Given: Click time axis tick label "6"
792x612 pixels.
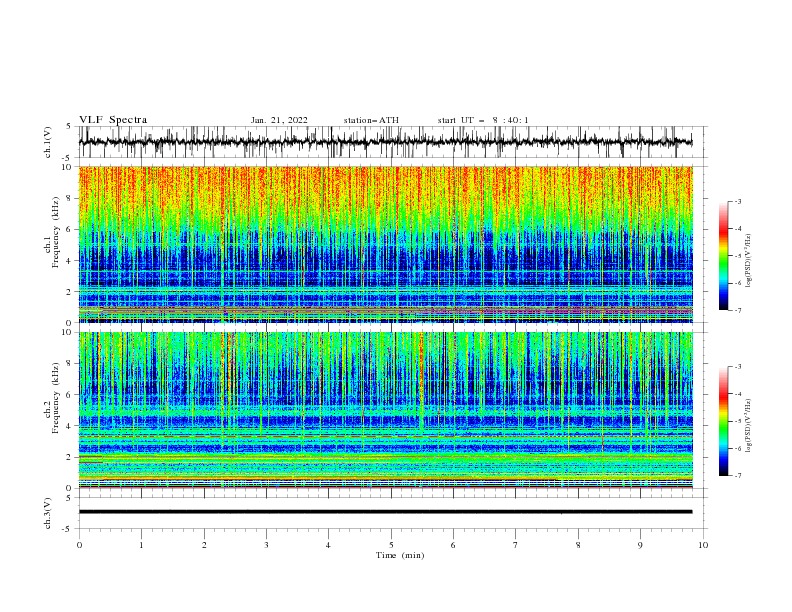Looking at the screenshot, I should click(x=453, y=545).
